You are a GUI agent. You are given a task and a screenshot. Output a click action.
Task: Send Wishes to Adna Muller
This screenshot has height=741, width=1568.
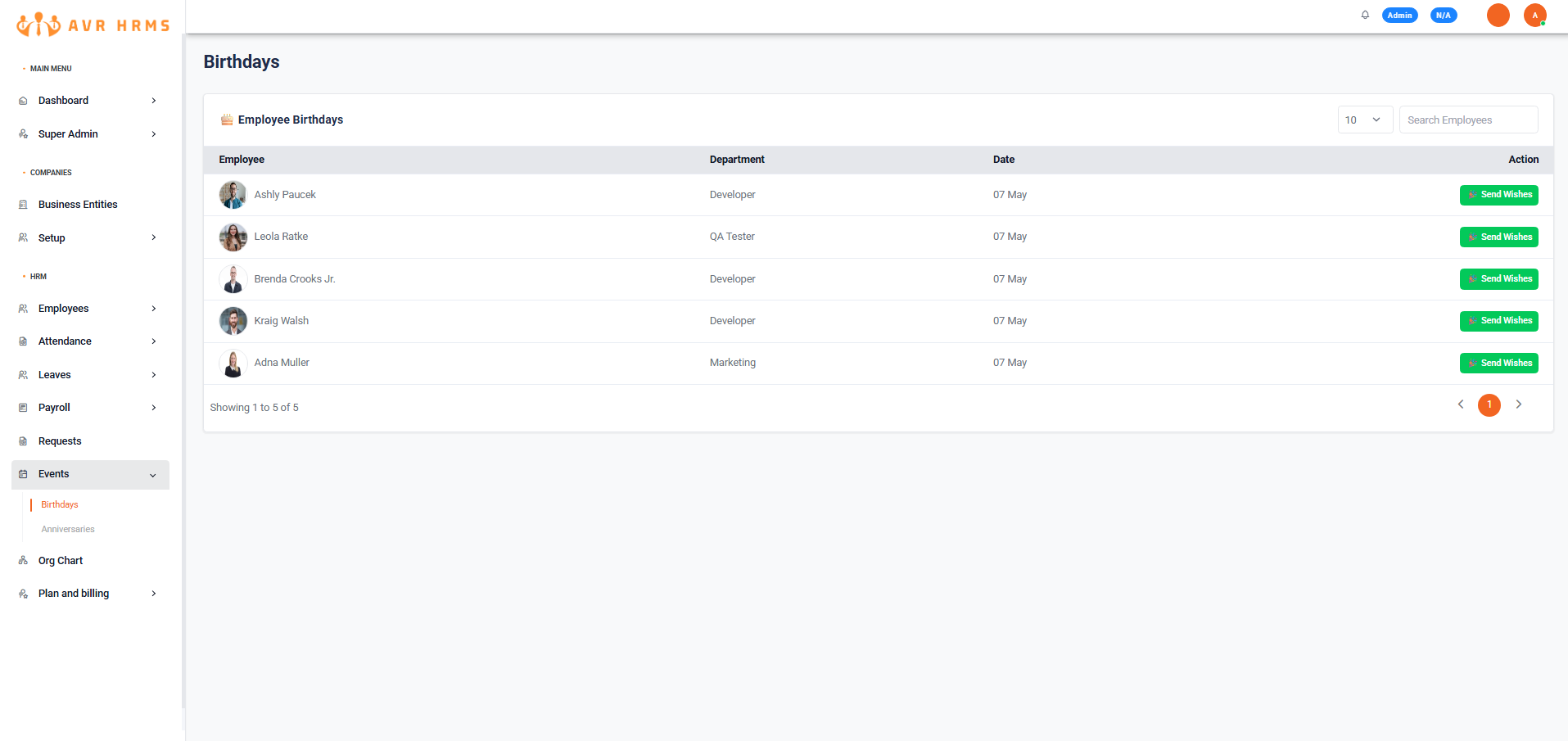click(x=1498, y=363)
